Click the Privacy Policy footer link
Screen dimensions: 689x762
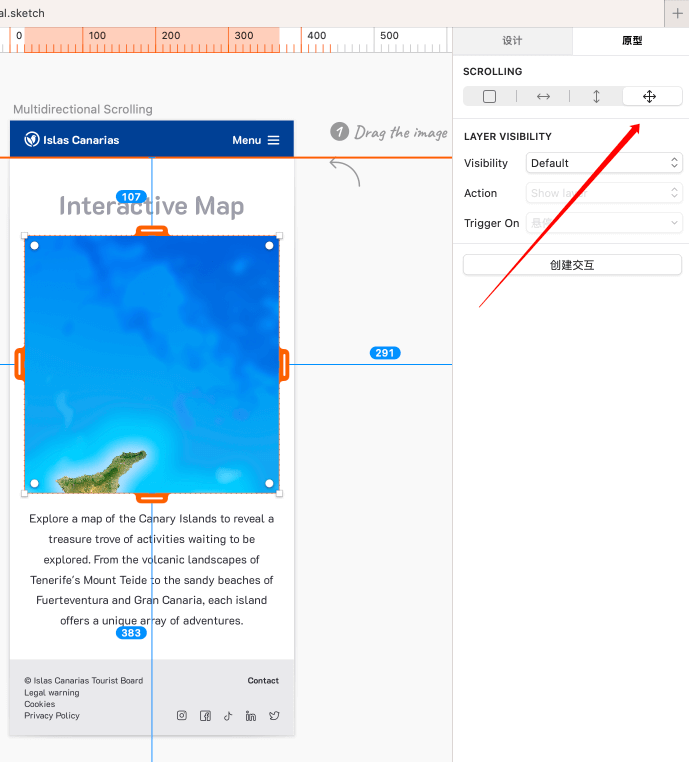pos(52,716)
